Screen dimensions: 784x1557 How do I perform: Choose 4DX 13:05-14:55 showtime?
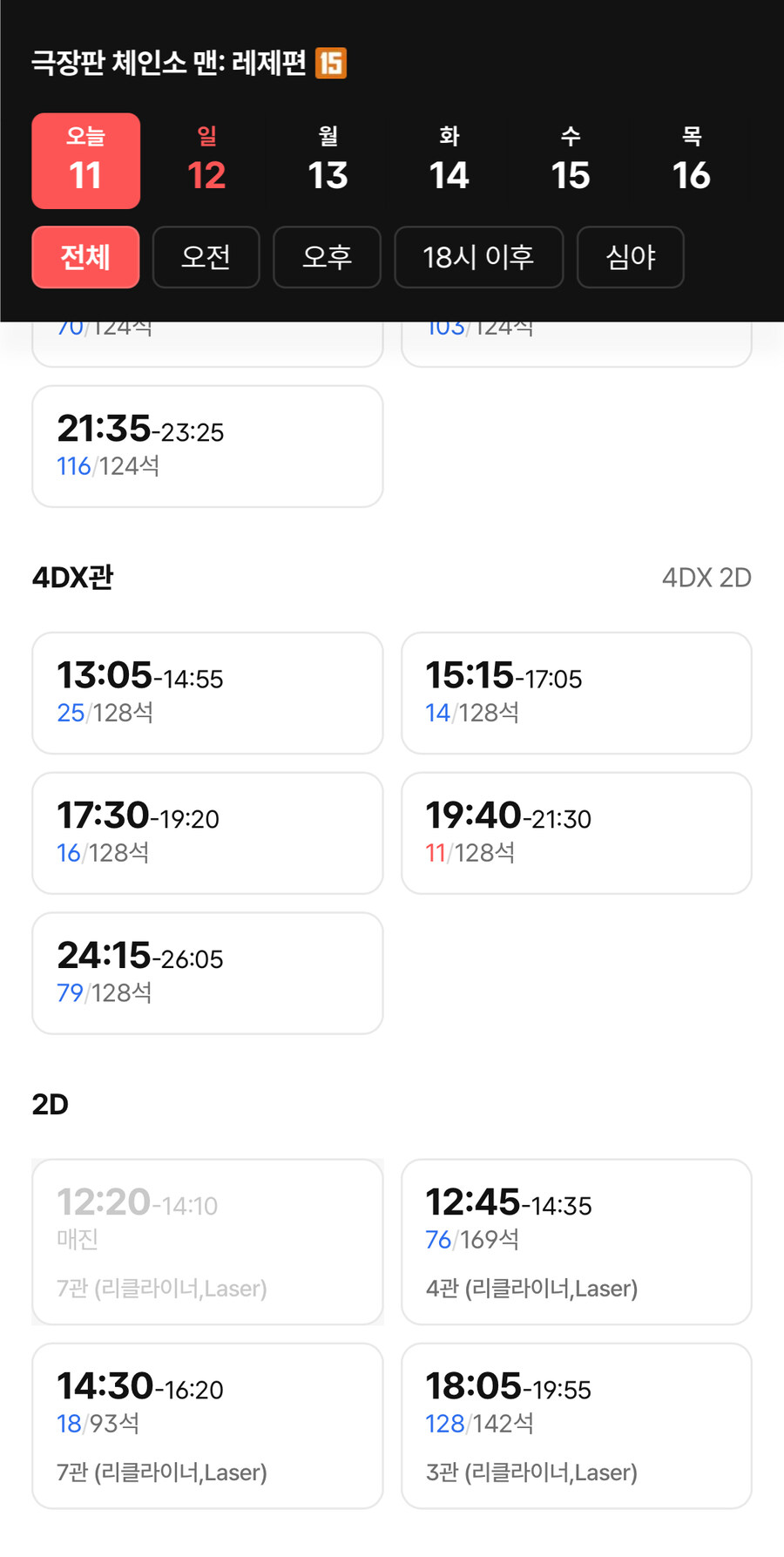click(x=207, y=693)
